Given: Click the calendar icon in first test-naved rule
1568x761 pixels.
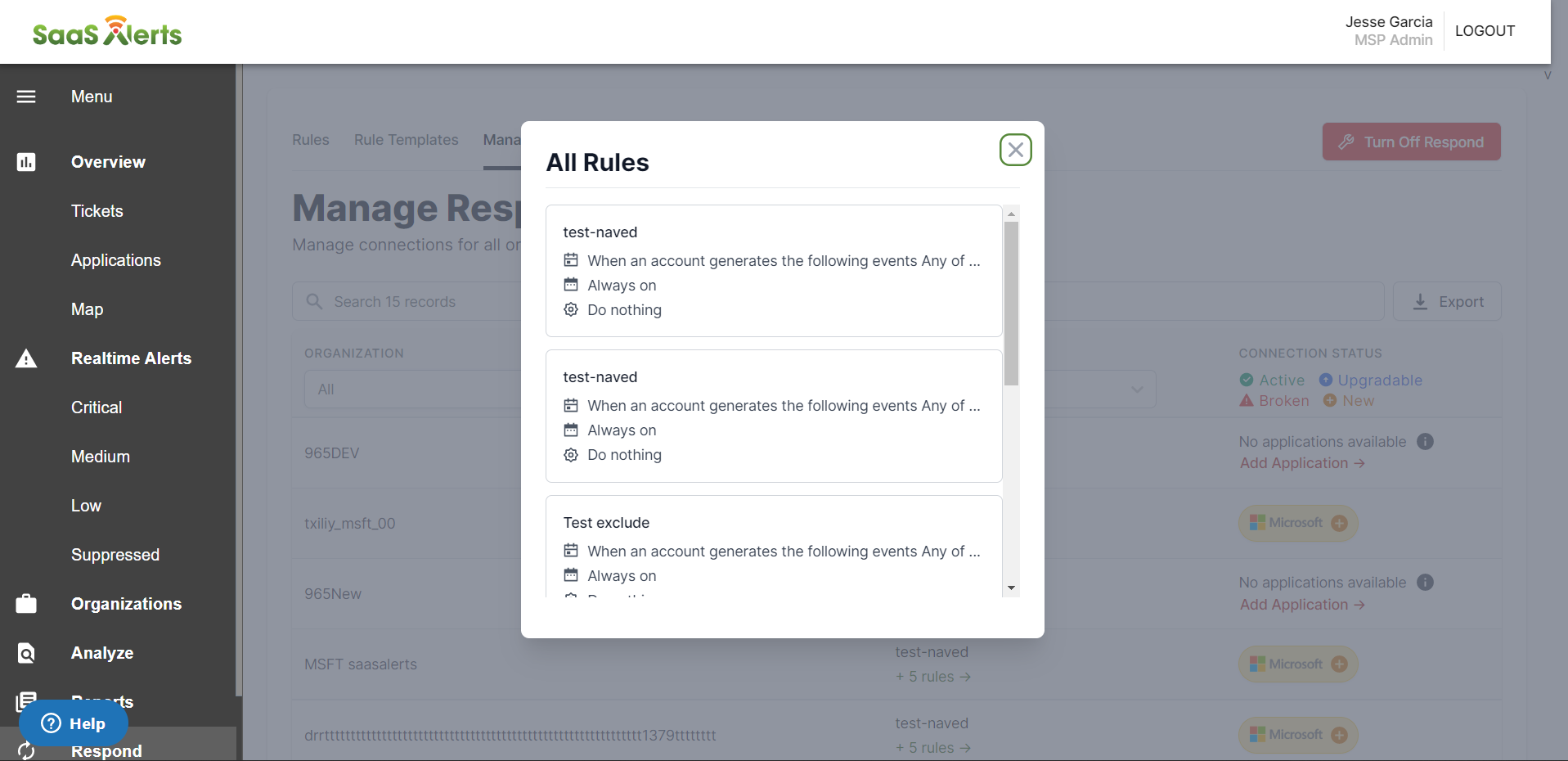Looking at the screenshot, I should (571, 285).
